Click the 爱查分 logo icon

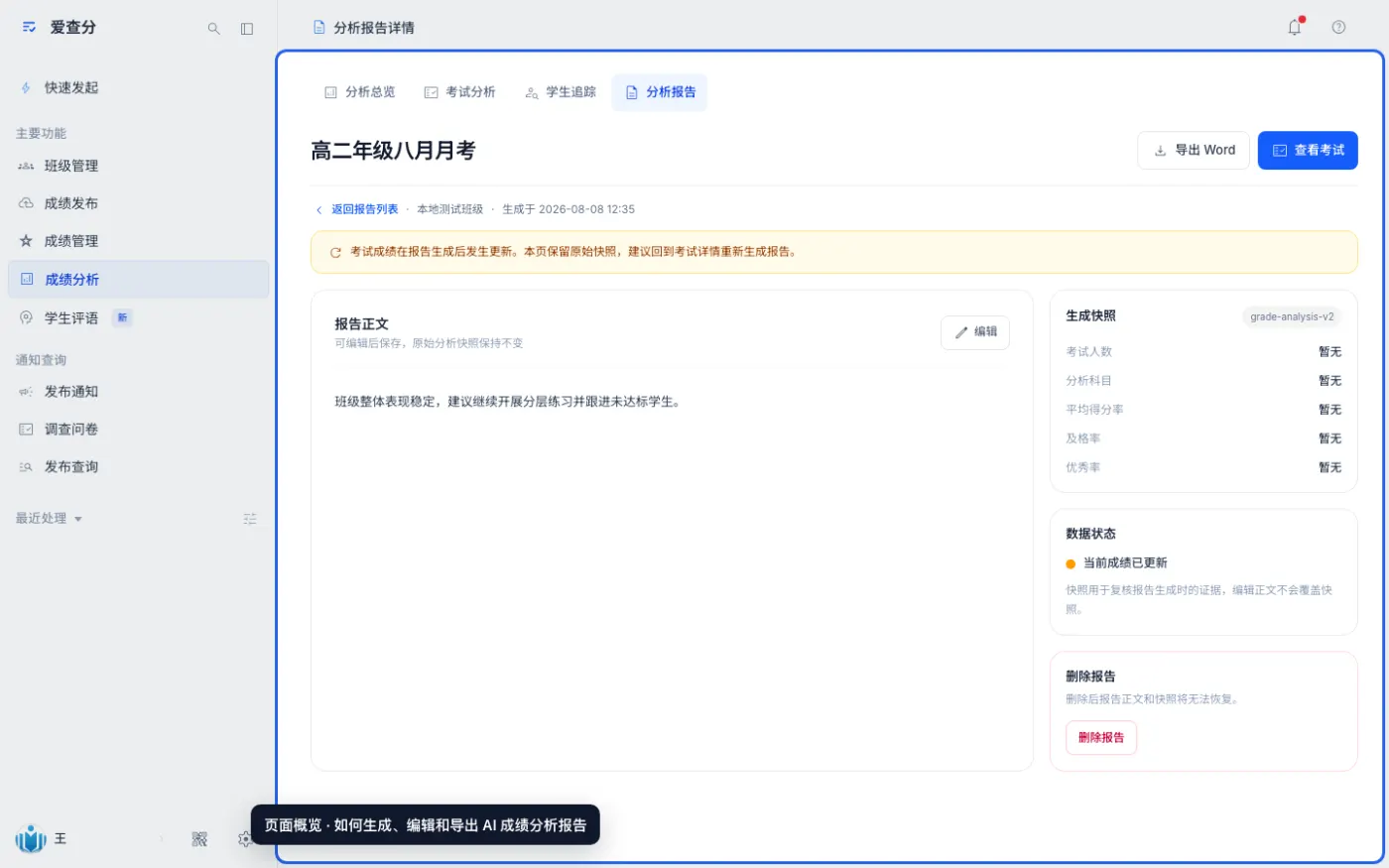[x=29, y=28]
